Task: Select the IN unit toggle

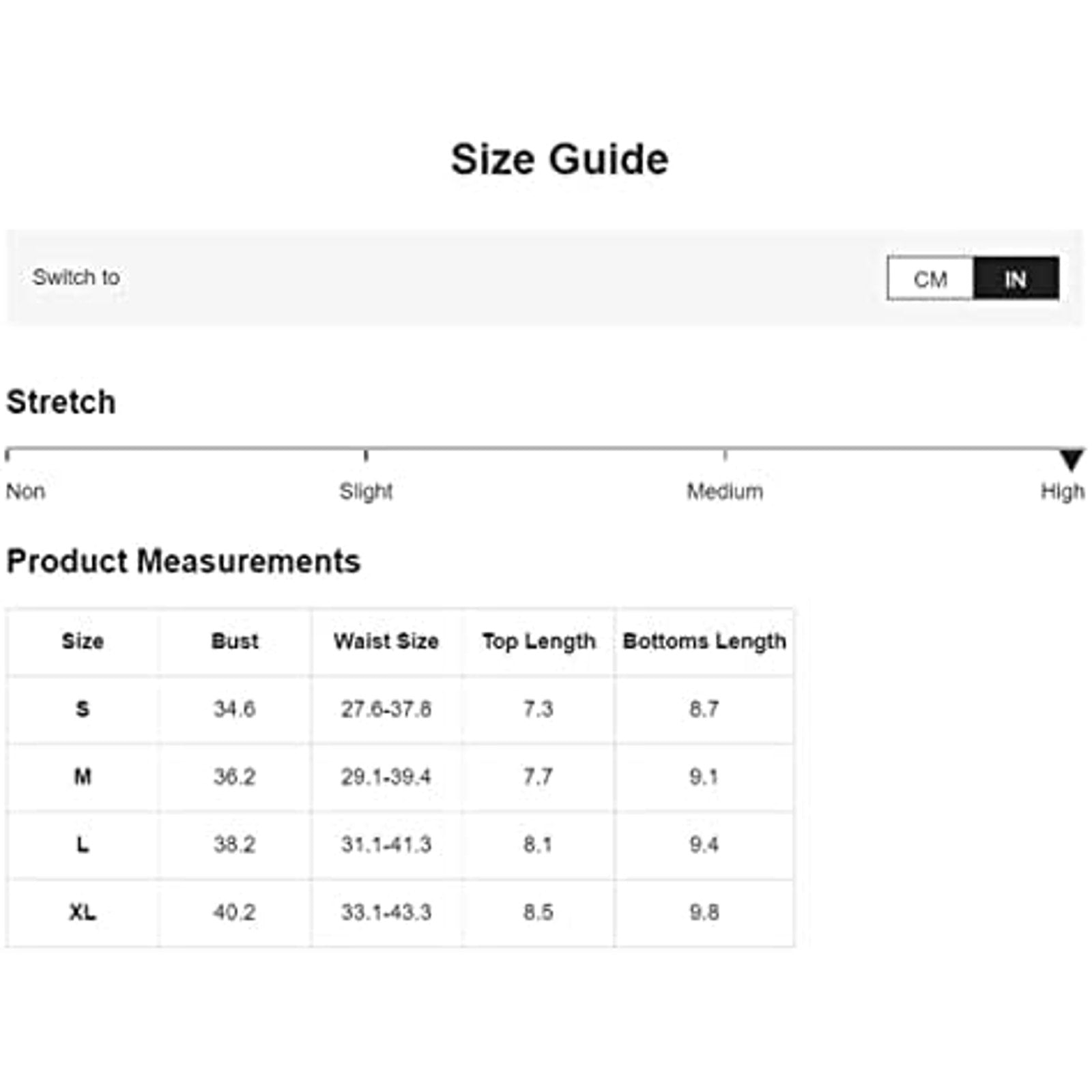Action: coord(1016,278)
